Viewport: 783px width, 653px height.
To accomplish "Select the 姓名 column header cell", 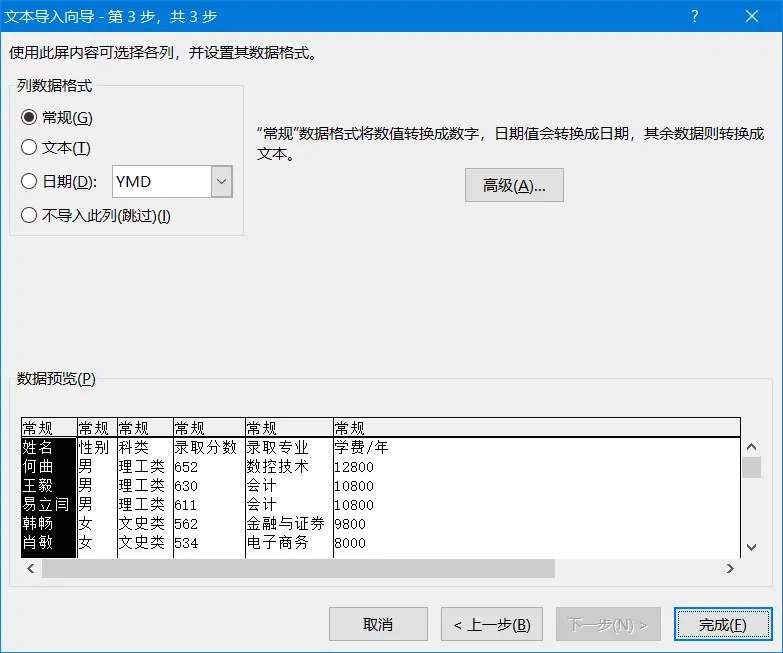I will [x=37, y=447].
